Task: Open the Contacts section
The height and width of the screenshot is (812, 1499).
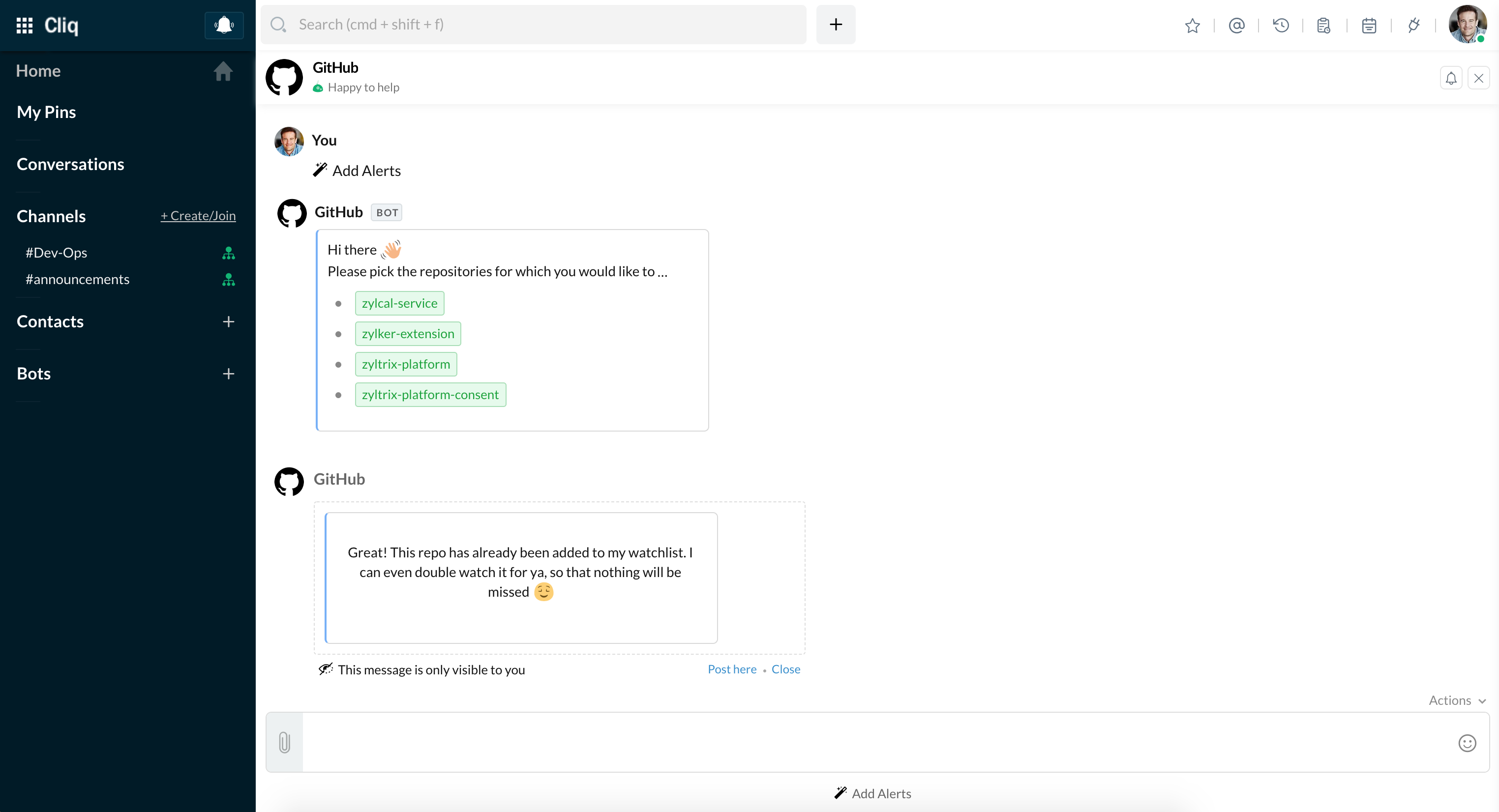Action: click(x=50, y=321)
